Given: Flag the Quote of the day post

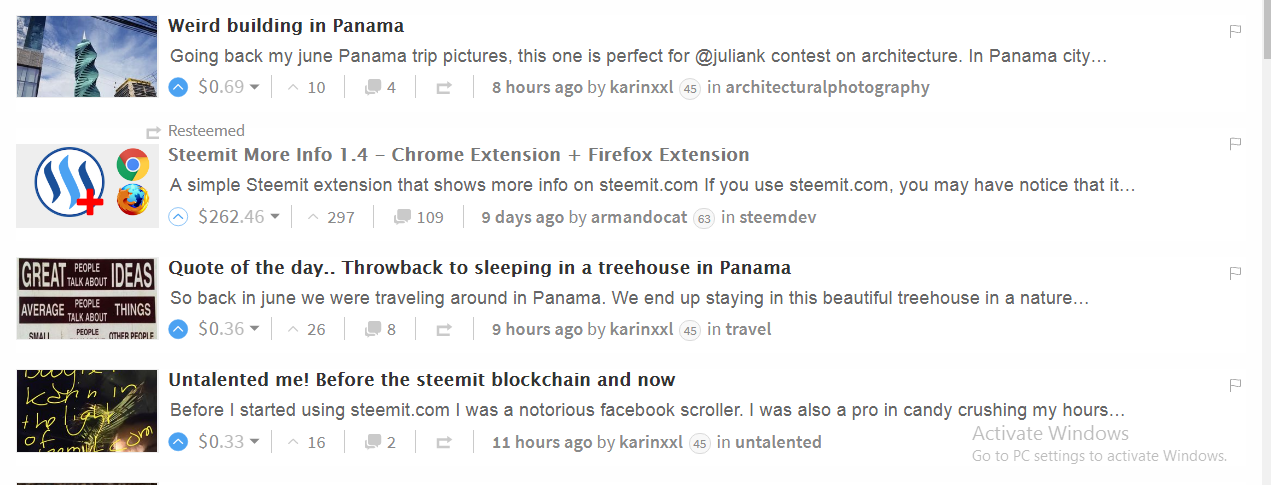Looking at the screenshot, I should click(x=1235, y=273).
